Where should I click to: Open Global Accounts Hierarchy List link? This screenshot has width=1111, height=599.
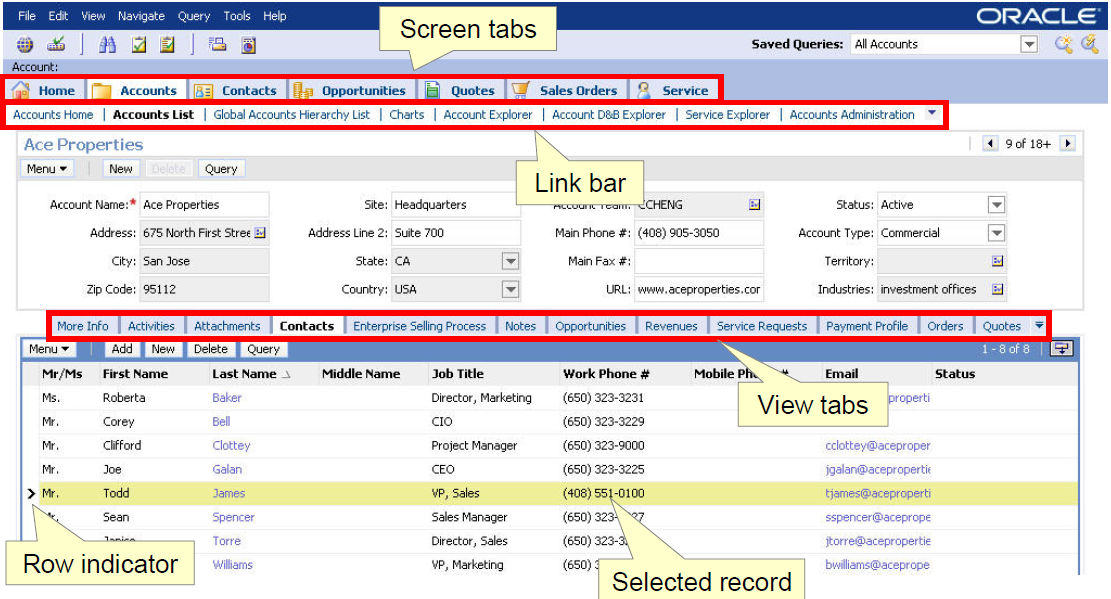pyautogui.click(x=291, y=115)
